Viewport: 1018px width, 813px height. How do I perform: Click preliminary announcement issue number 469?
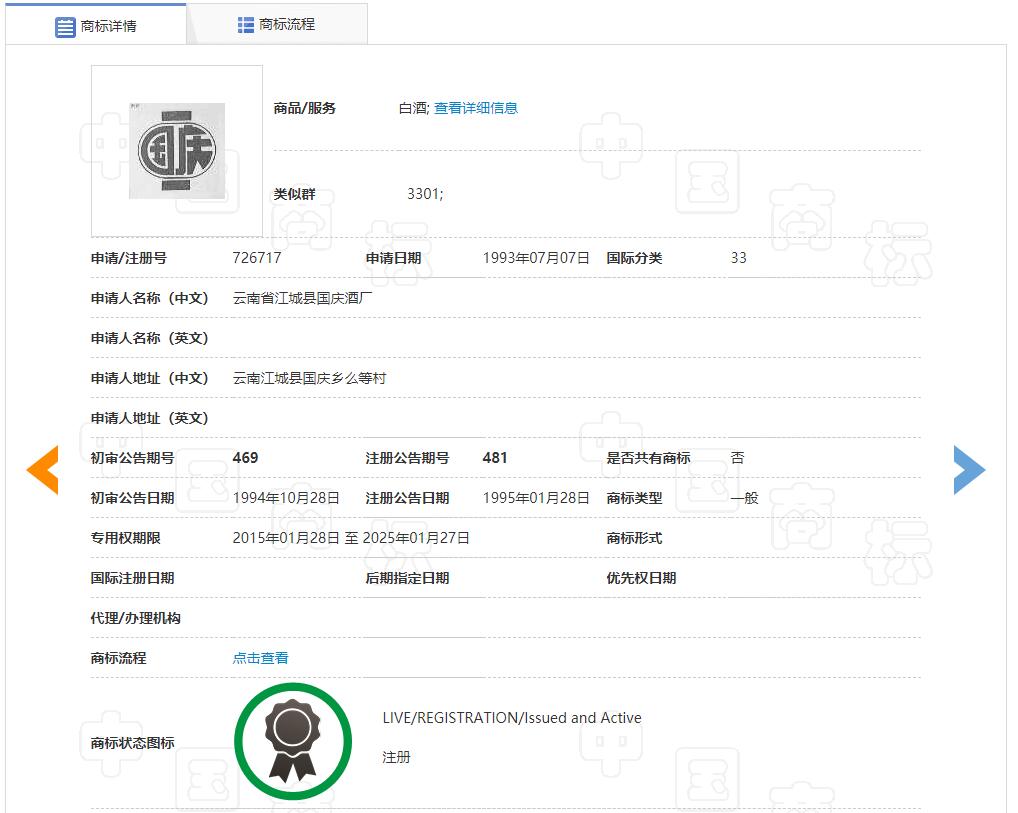point(245,458)
